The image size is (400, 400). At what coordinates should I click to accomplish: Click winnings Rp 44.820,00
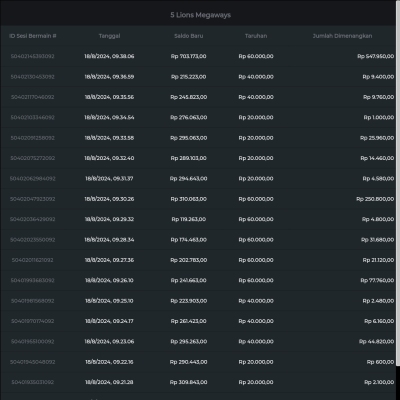377,341
